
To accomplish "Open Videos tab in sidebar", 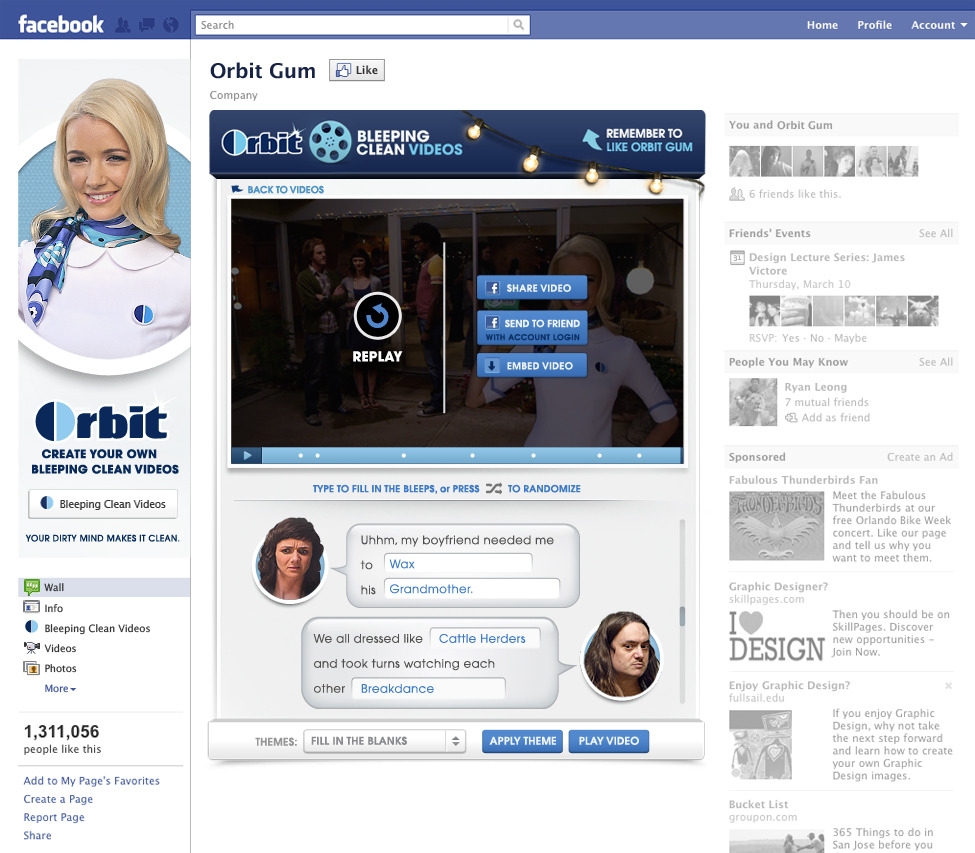I will (x=60, y=648).
